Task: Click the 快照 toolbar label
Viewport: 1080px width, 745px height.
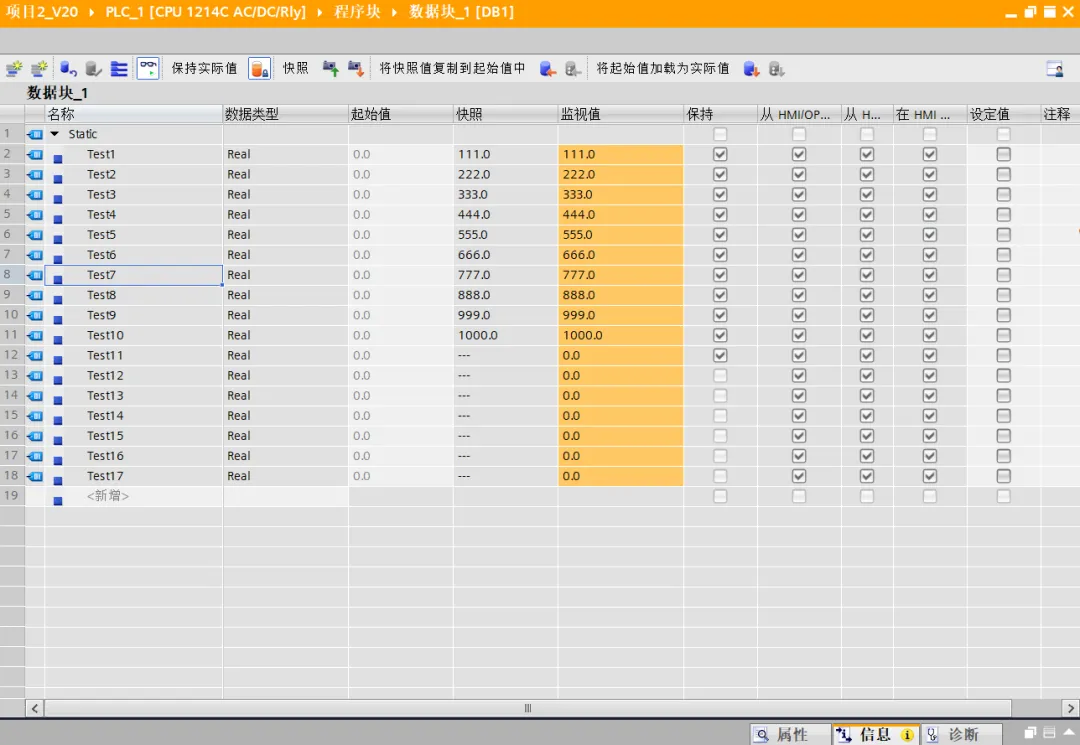Action: tap(295, 68)
